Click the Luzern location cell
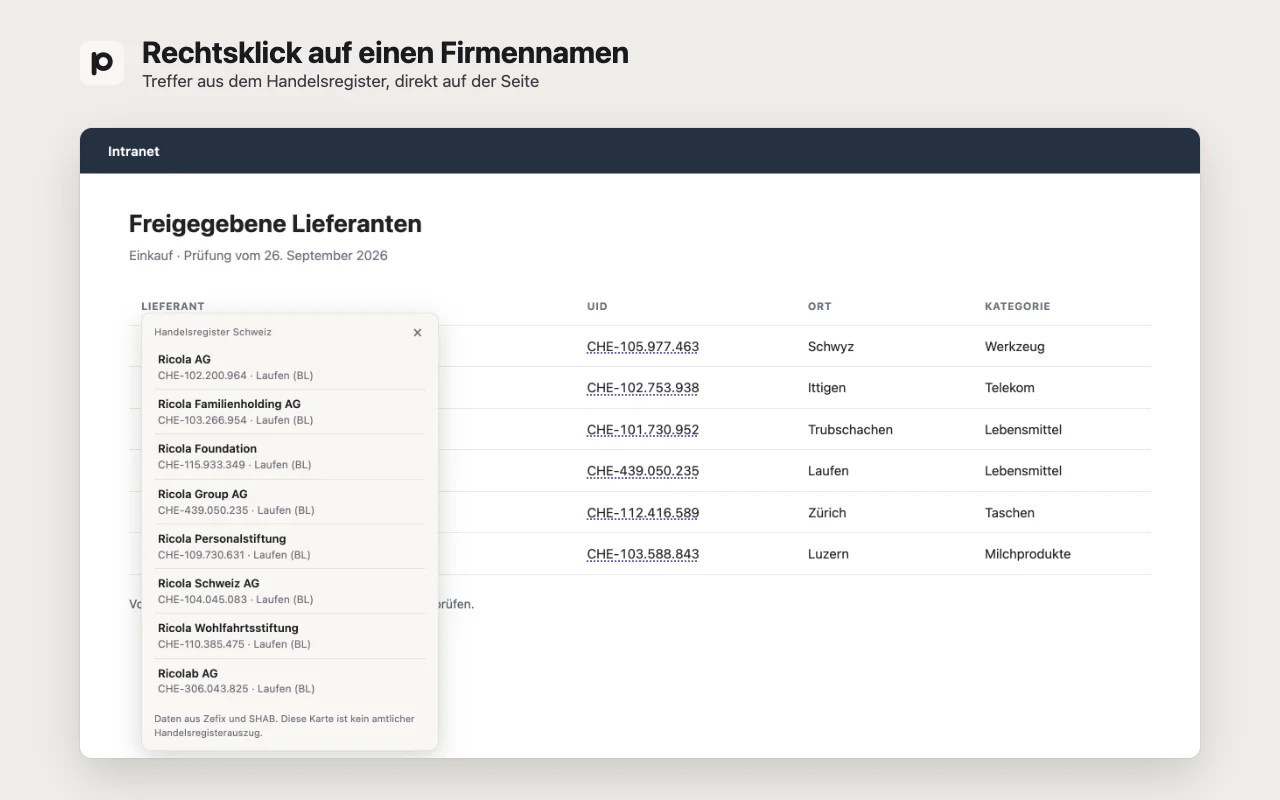This screenshot has width=1280, height=800. tap(828, 554)
